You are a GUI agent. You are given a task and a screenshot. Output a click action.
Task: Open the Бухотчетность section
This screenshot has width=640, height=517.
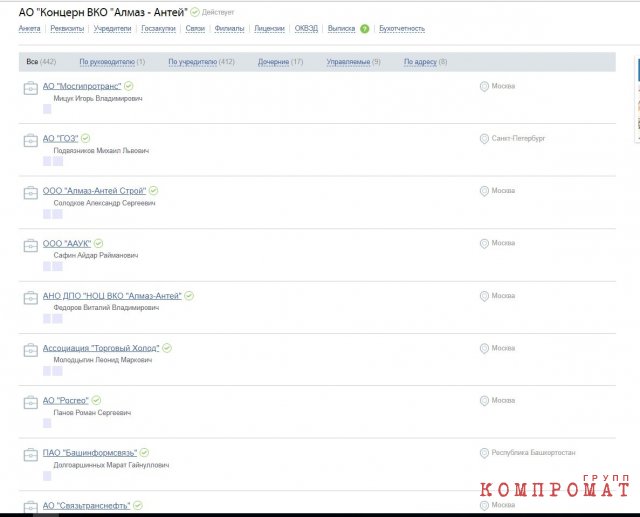402,29
